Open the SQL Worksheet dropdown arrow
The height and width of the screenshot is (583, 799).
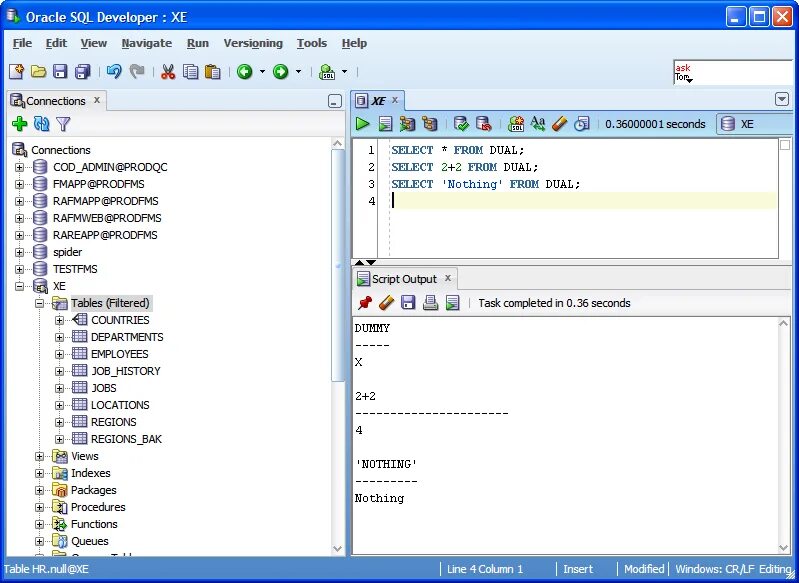(x=344, y=72)
